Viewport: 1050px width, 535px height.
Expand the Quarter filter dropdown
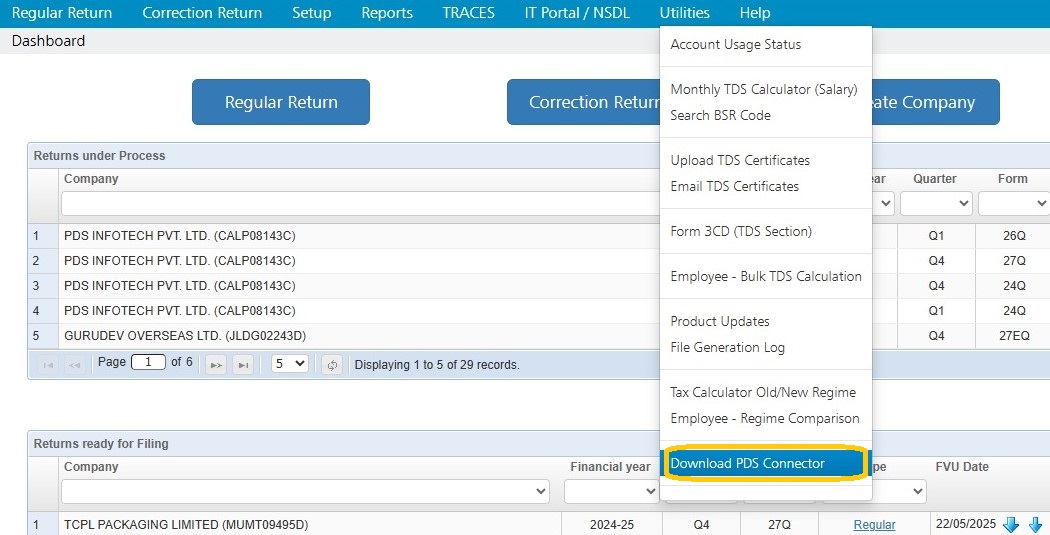coord(935,204)
